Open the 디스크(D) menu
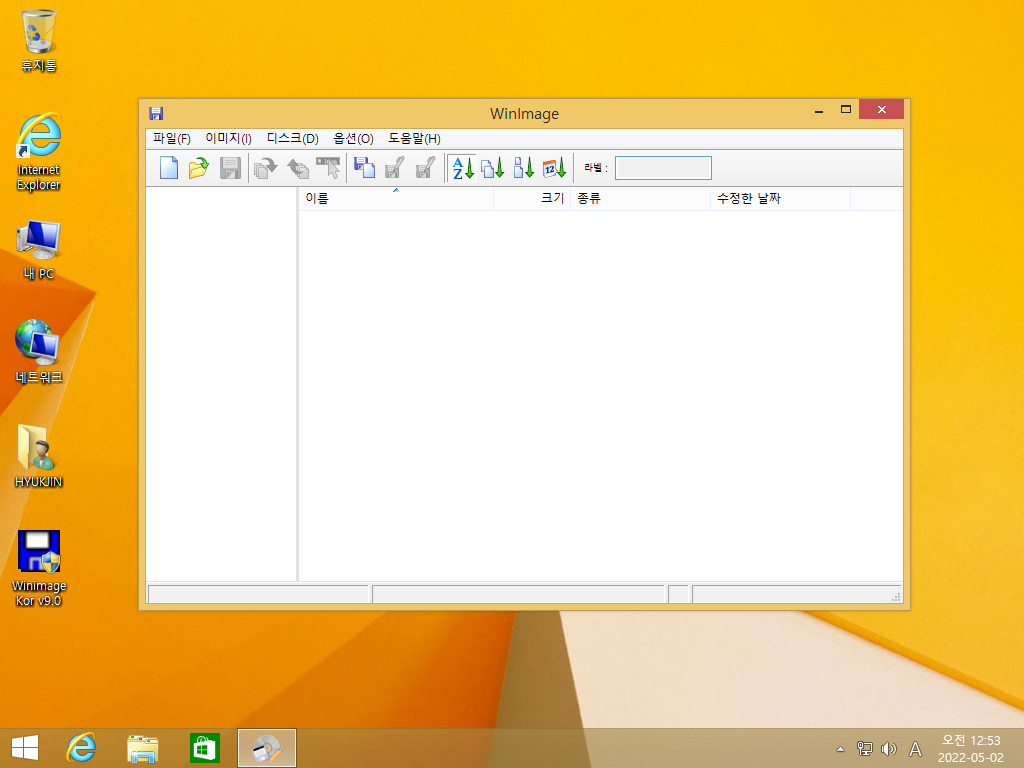 [x=293, y=138]
